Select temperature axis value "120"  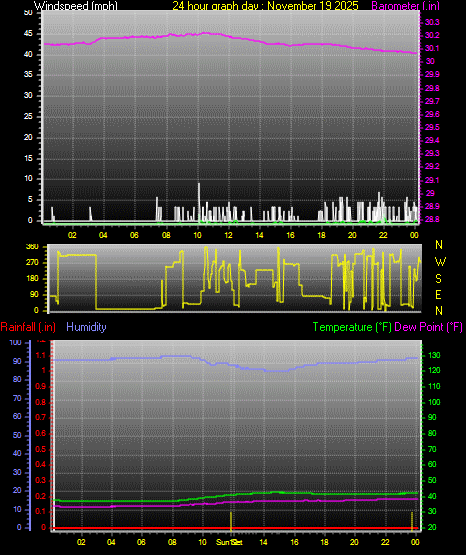[x=435, y=371]
